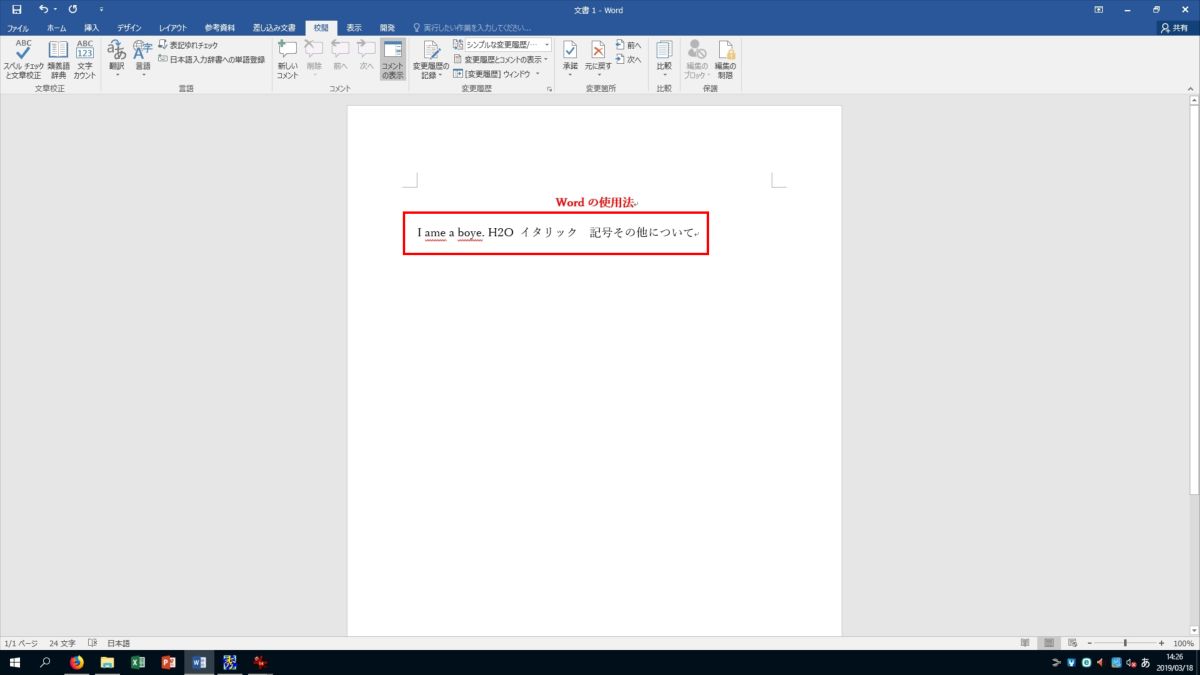Go to next change 次へ

(628, 59)
